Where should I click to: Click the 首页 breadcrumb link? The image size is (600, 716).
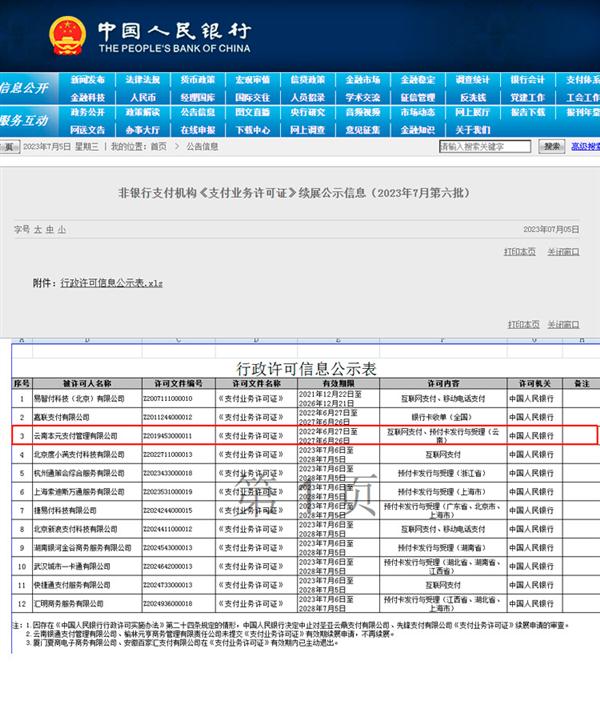click(x=158, y=147)
